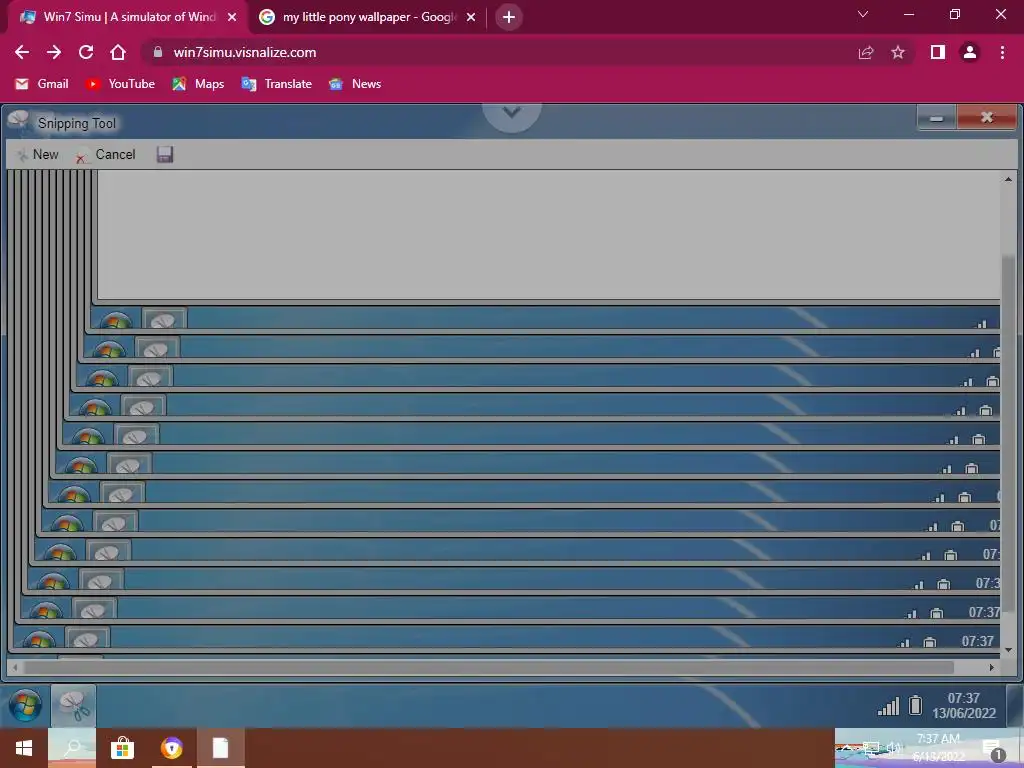View site security lock info
1024x768 pixels.
pyautogui.click(x=157, y=52)
